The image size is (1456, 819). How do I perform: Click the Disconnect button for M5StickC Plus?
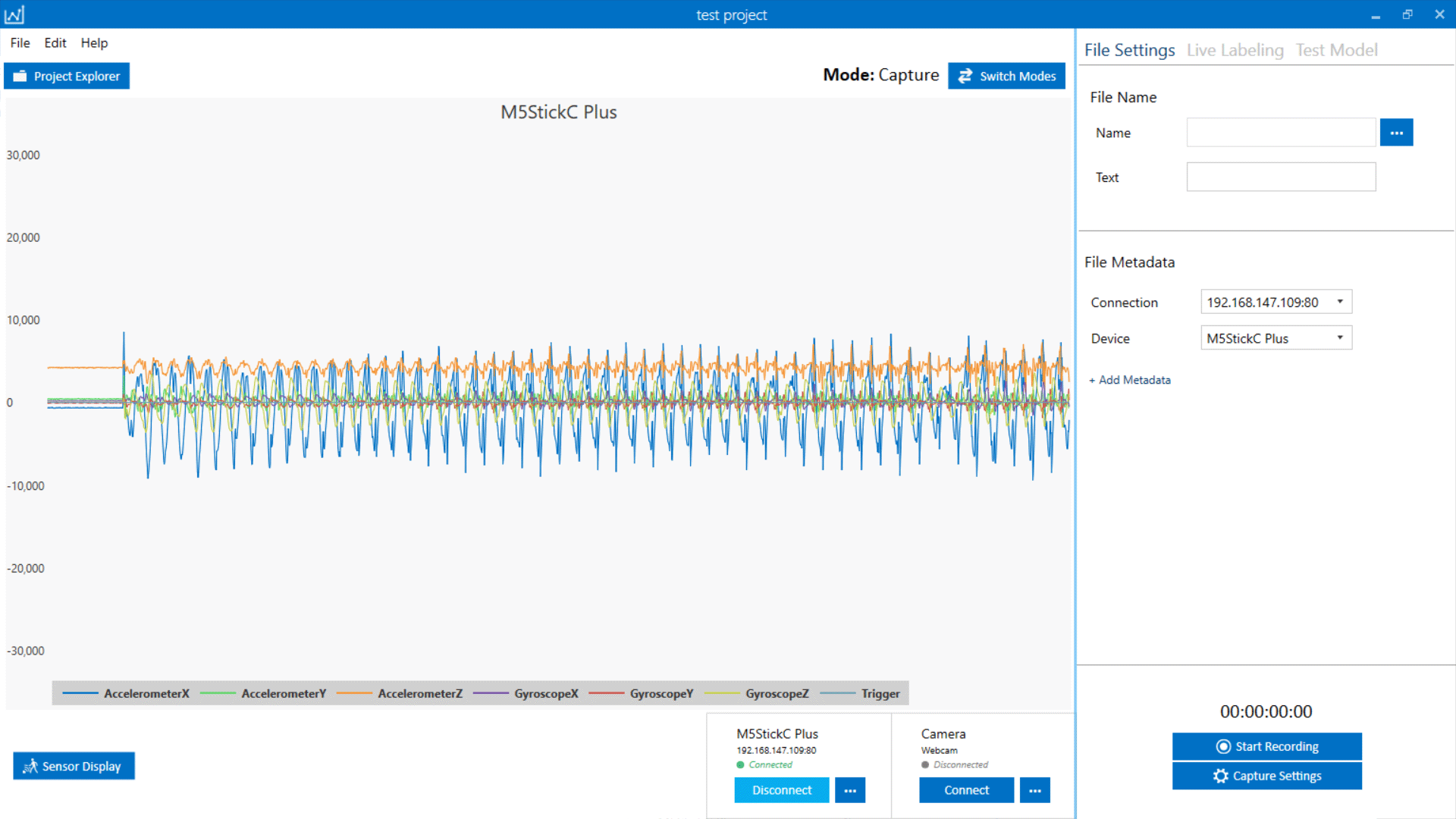click(782, 789)
